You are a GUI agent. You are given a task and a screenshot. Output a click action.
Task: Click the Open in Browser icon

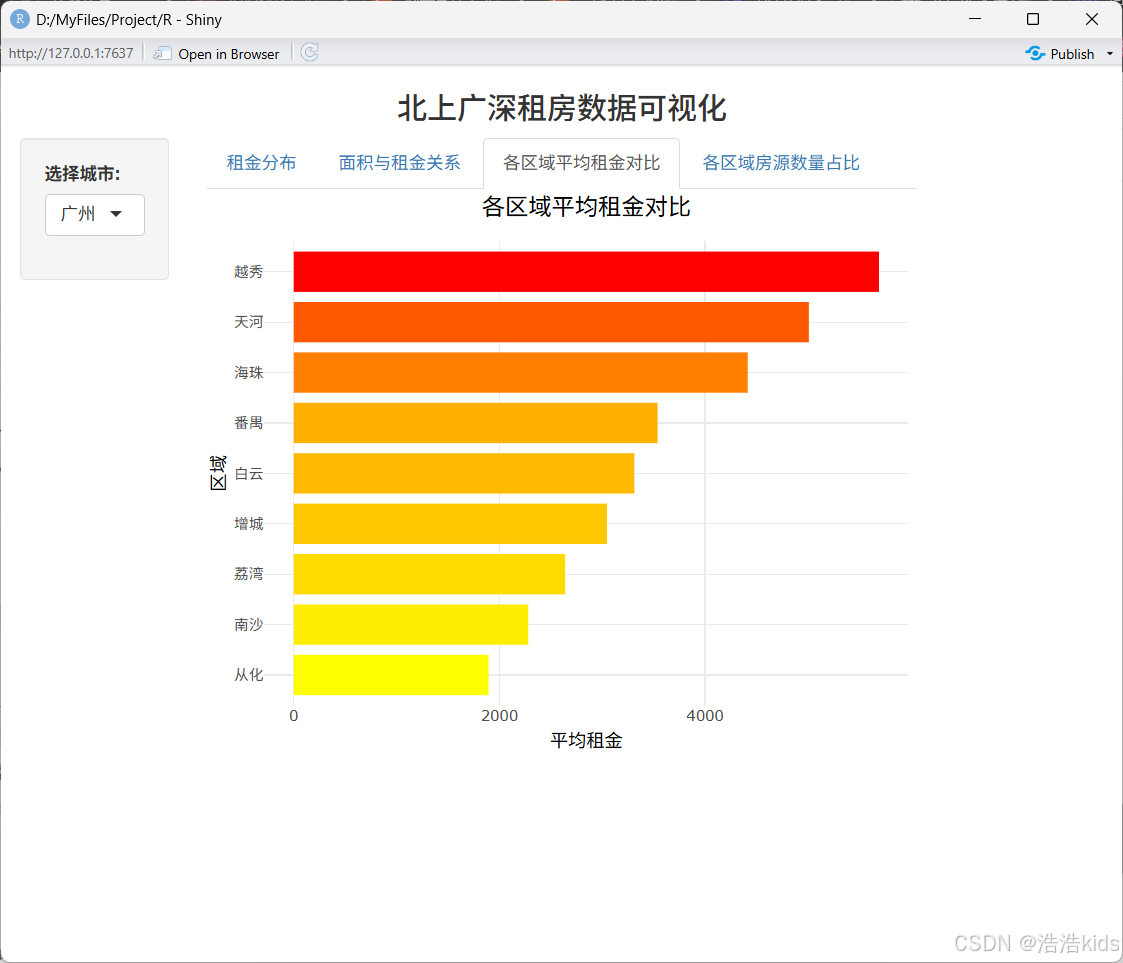tap(163, 54)
